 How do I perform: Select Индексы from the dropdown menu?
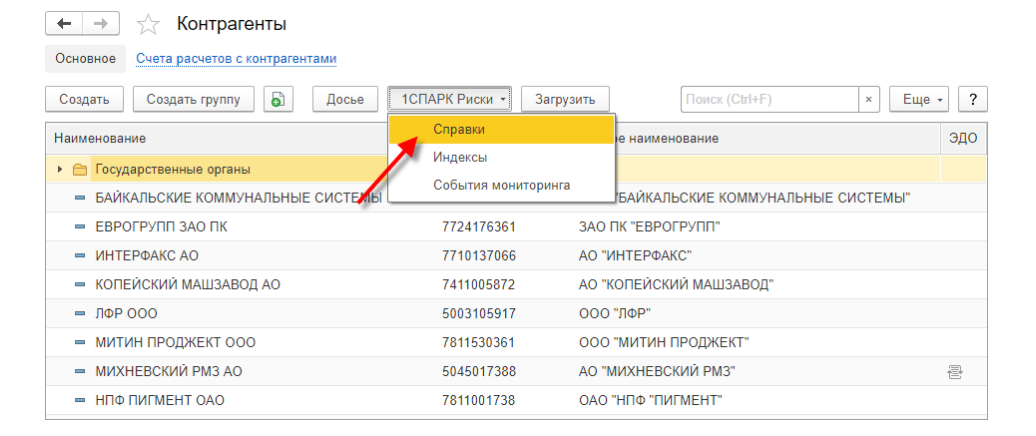(x=501, y=158)
